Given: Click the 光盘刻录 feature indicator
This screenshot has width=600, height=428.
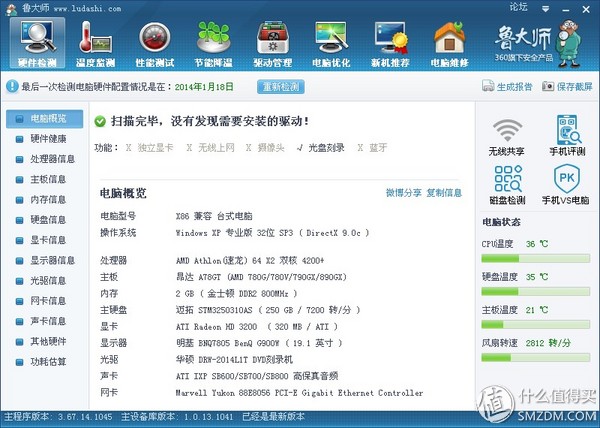Looking at the screenshot, I should click(321, 148).
